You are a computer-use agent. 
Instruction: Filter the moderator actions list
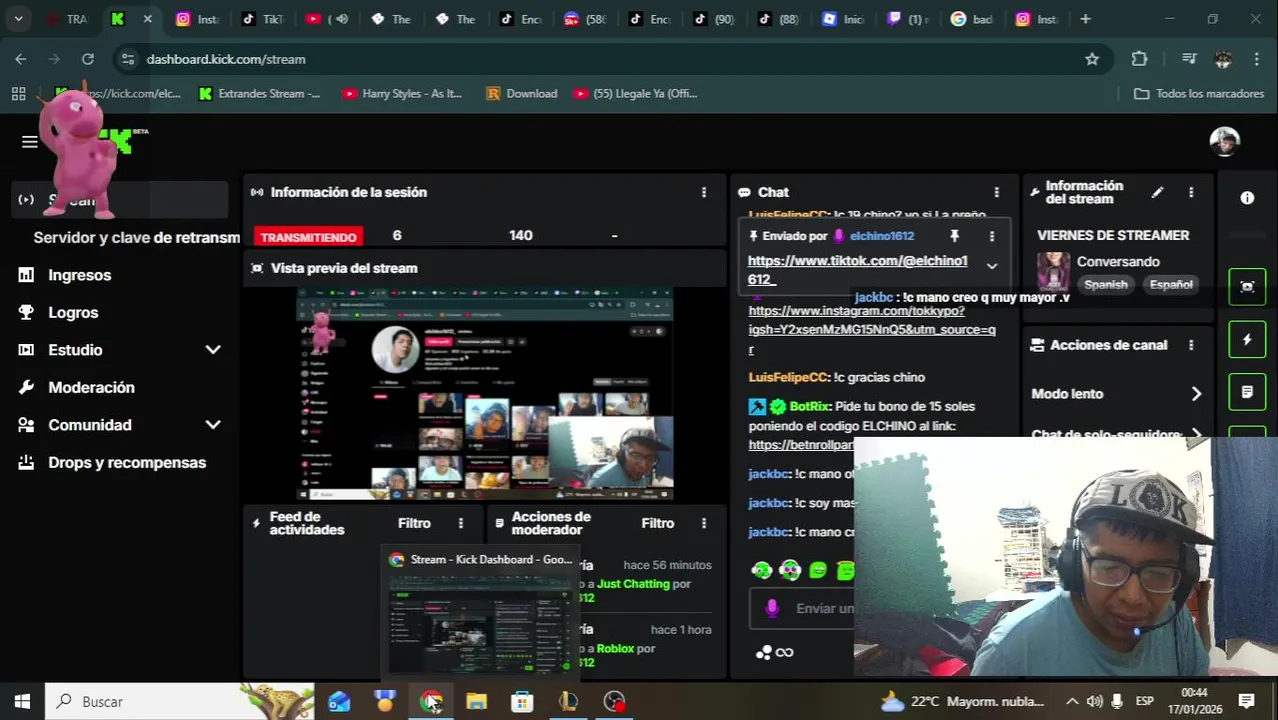657,523
